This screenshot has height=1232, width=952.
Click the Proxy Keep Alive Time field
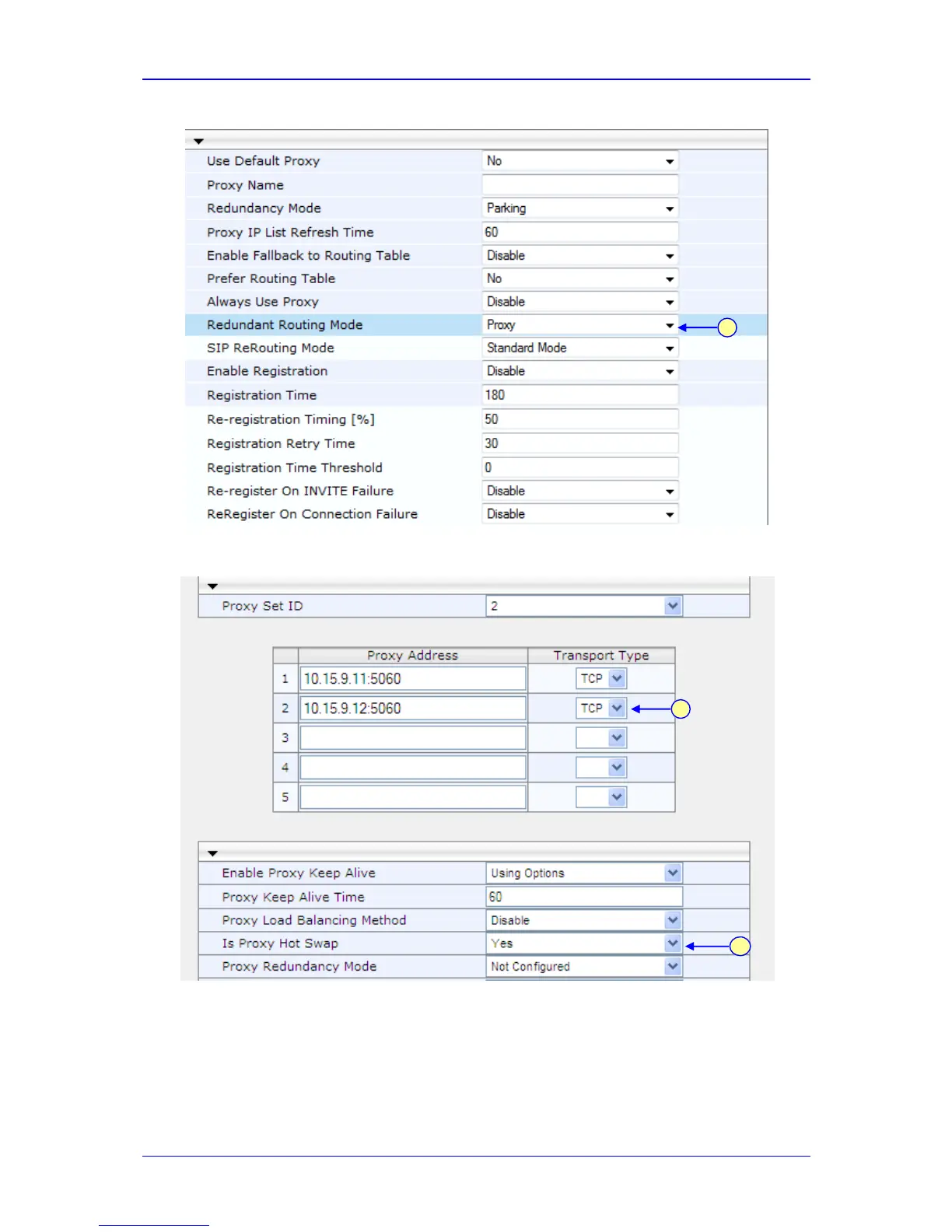pos(584,897)
